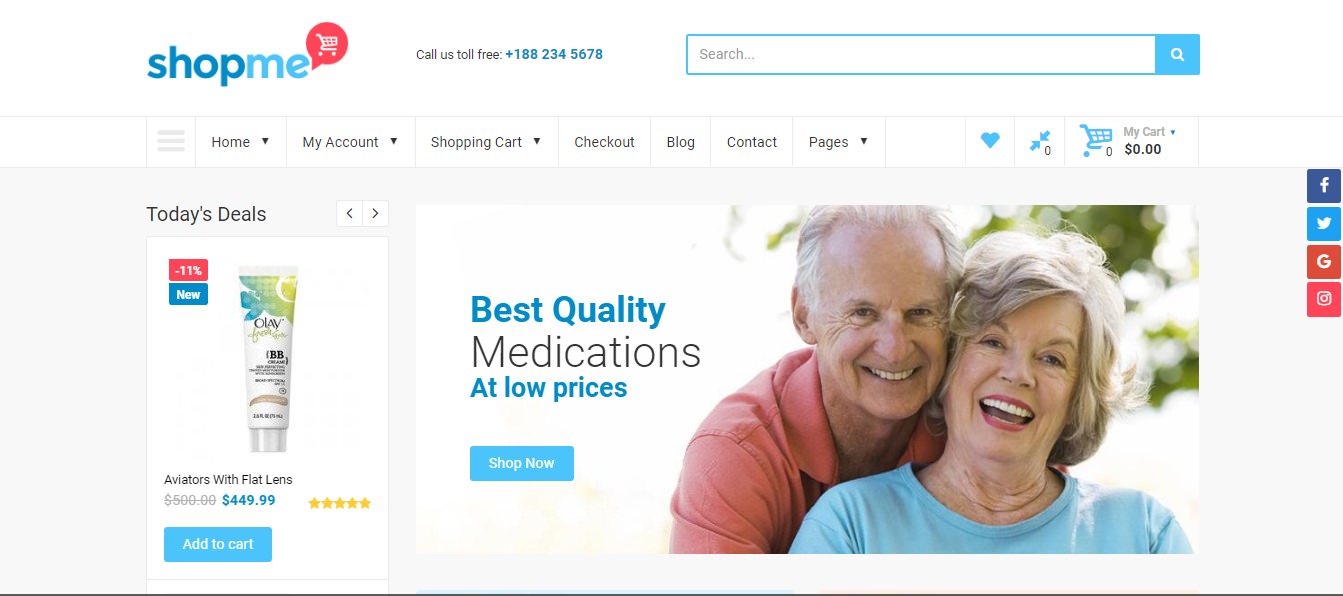Click the shopme logo
Viewport: 1343px width, 596px height.
[247, 54]
